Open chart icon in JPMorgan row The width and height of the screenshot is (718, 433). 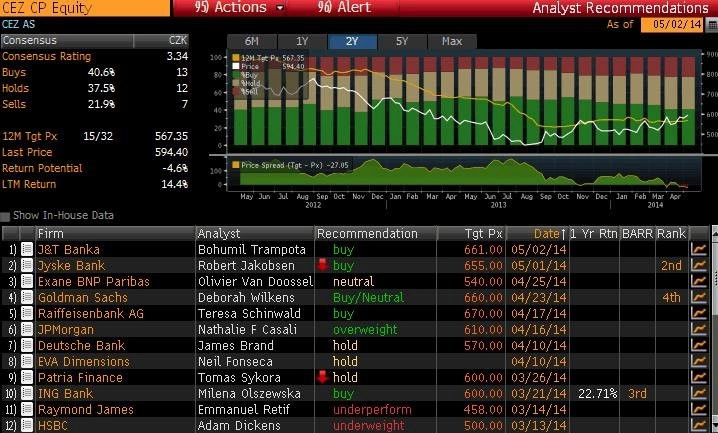pyautogui.click(x=699, y=330)
